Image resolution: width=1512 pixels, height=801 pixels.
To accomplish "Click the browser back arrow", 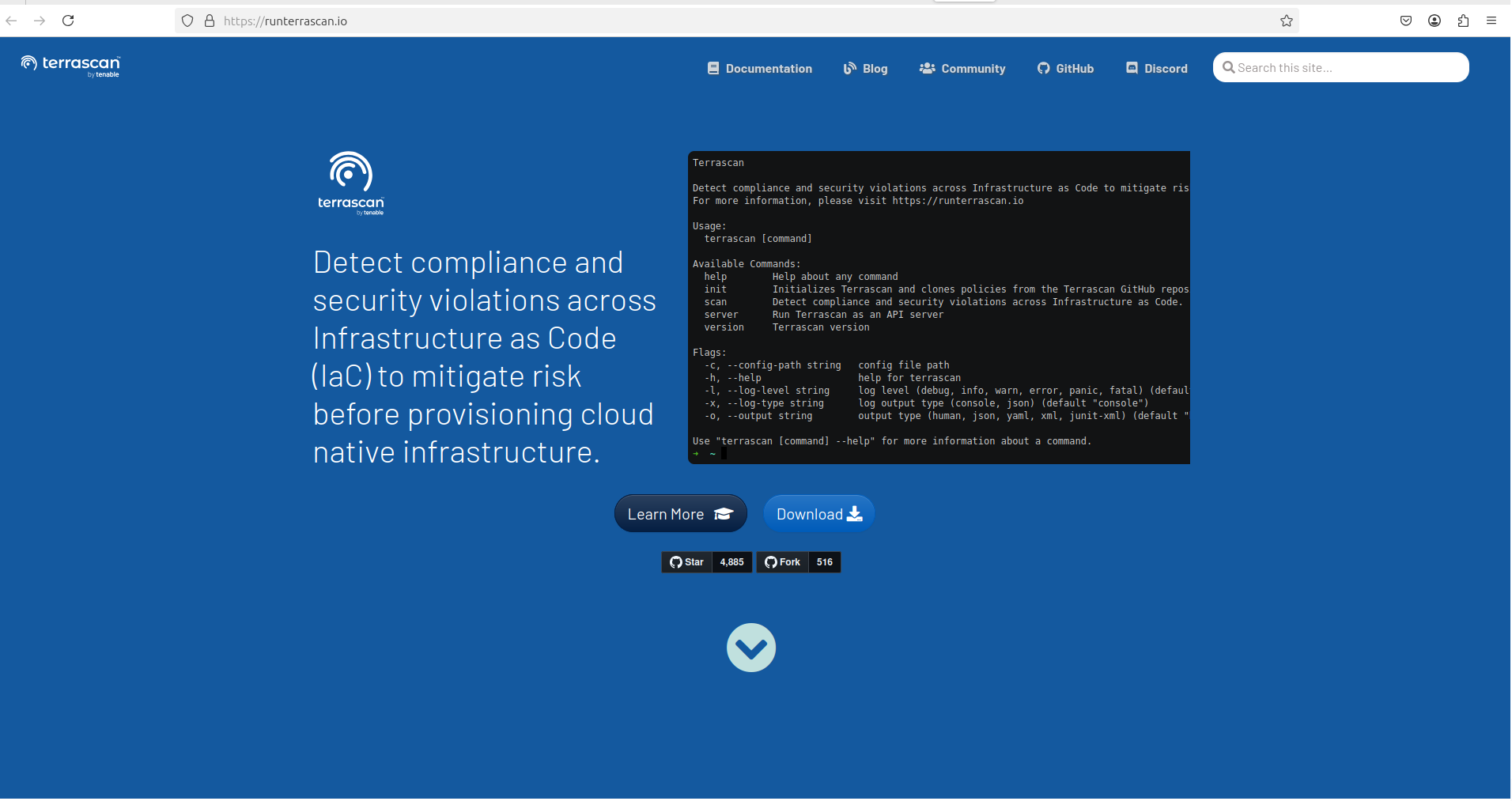I will point(11,21).
